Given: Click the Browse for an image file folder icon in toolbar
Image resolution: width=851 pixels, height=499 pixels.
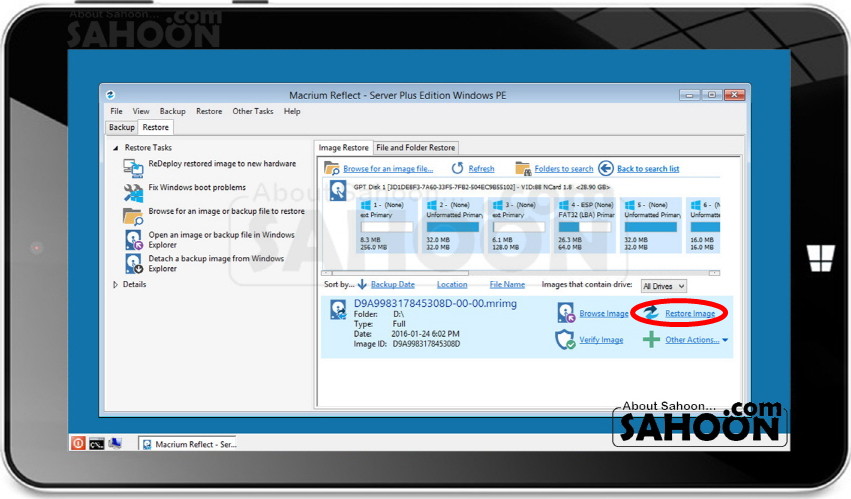Looking at the screenshot, I should (x=332, y=168).
